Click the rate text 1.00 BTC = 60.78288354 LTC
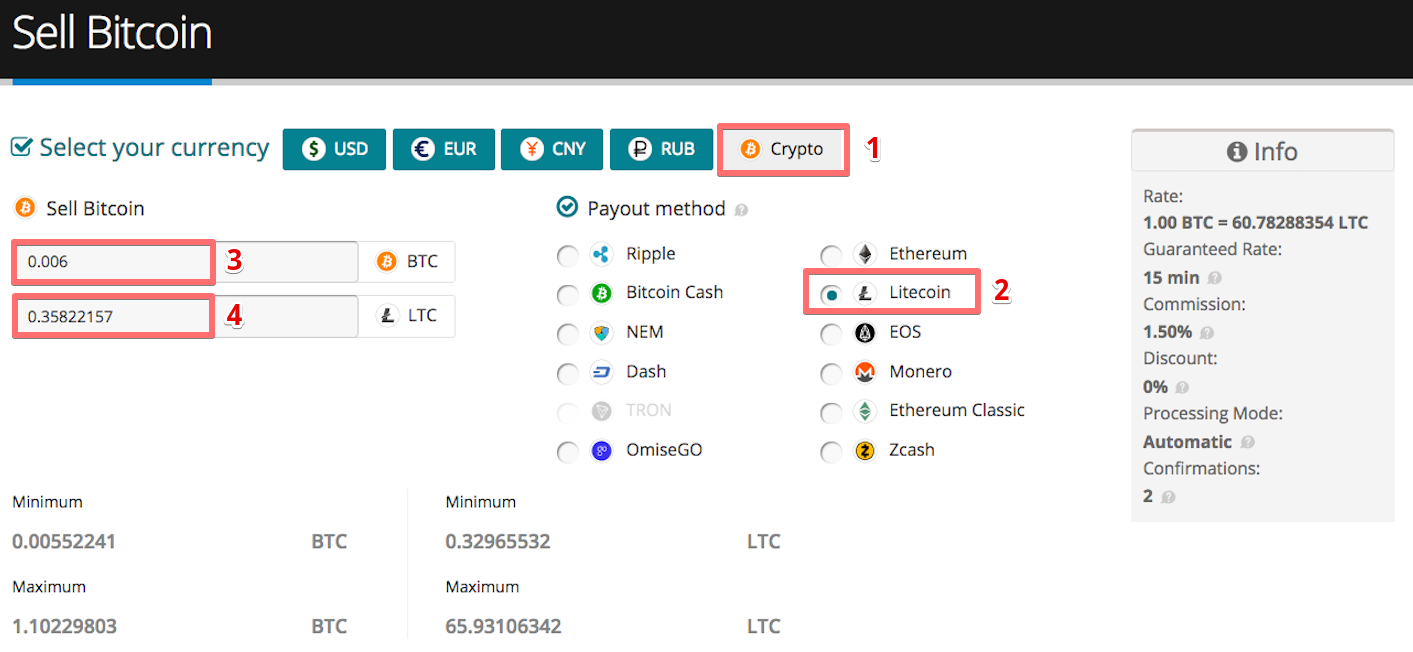 pos(1255,223)
